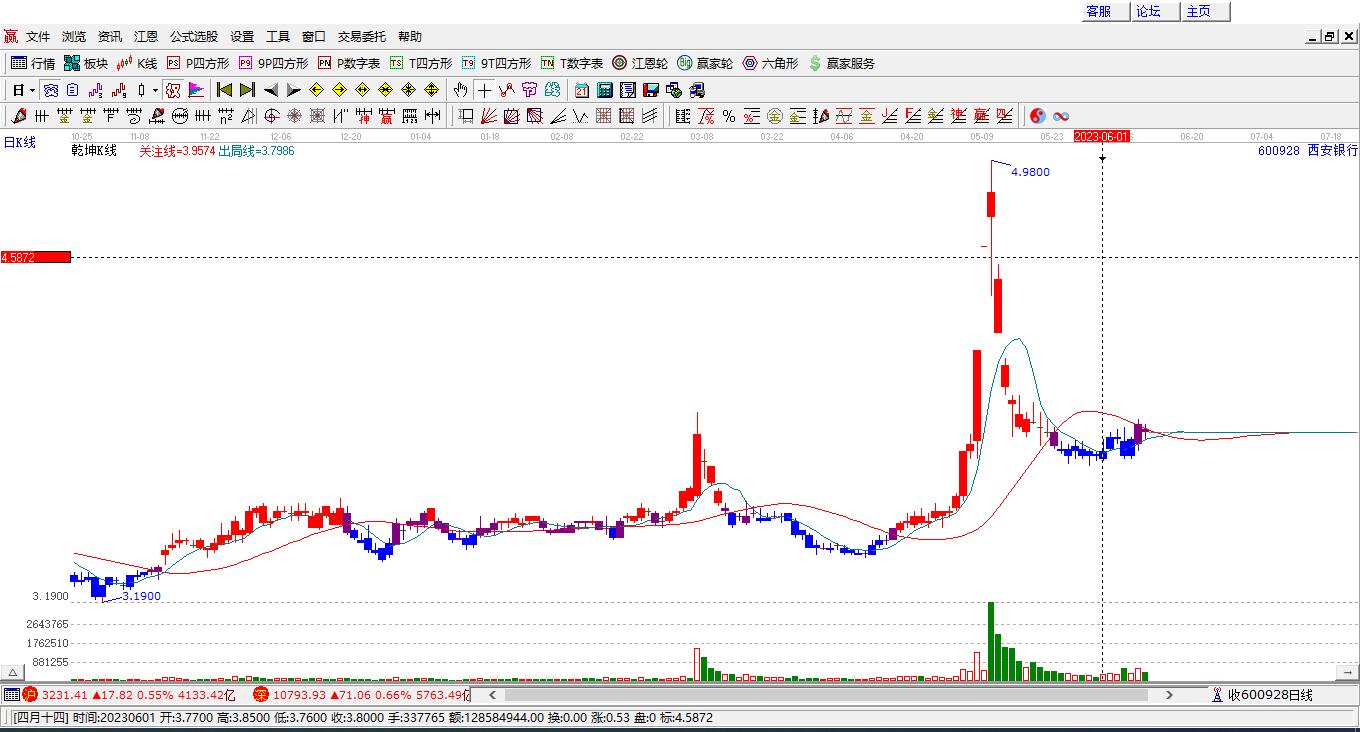The width and height of the screenshot is (1360, 732).
Task: Click the 日K线 period label
Action: 19,142
